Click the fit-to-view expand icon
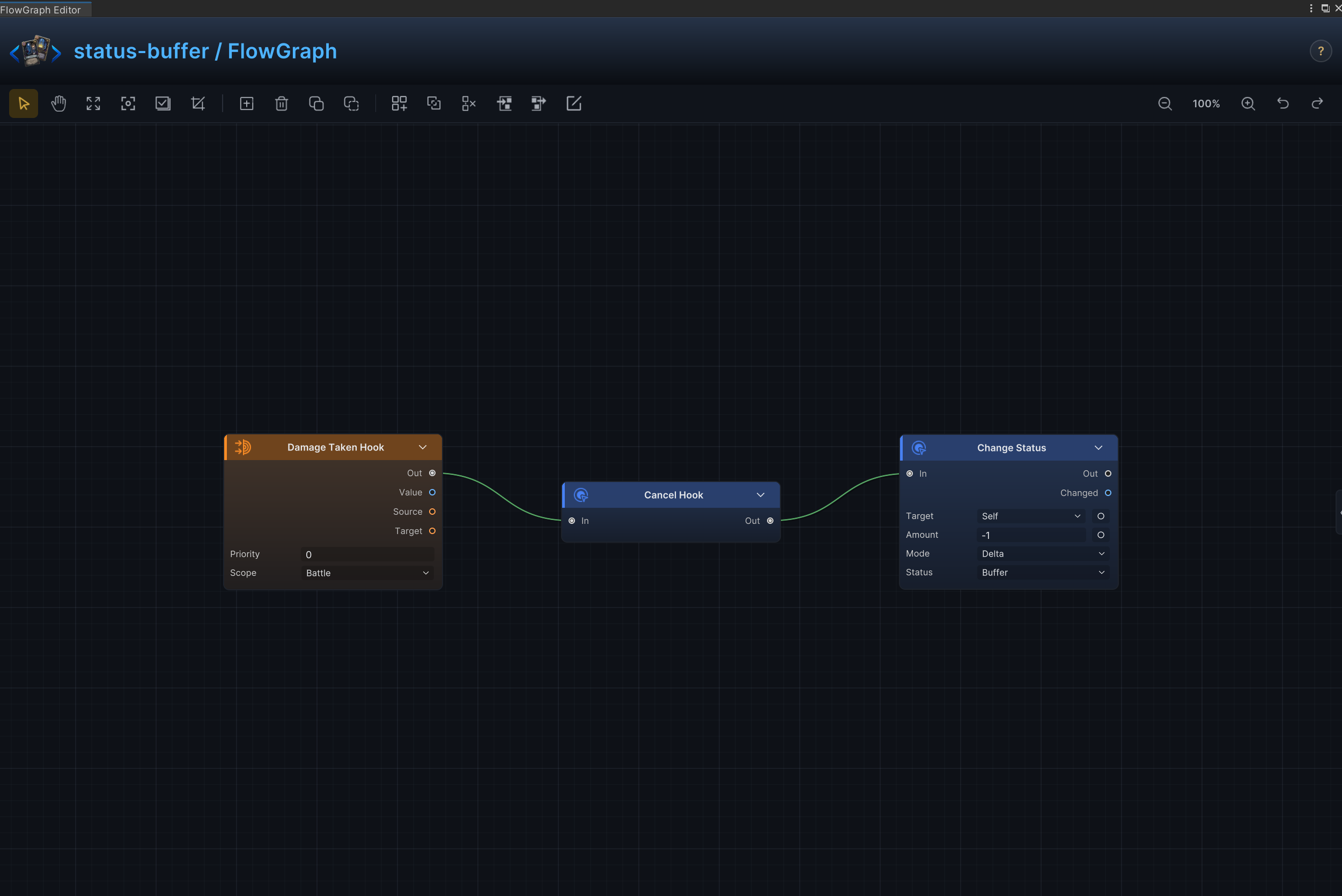The height and width of the screenshot is (896, 1342). [x=93, y=103]
